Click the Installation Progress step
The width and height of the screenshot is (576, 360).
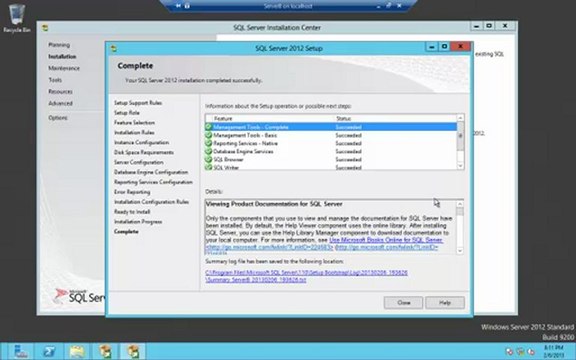point(138,222)
